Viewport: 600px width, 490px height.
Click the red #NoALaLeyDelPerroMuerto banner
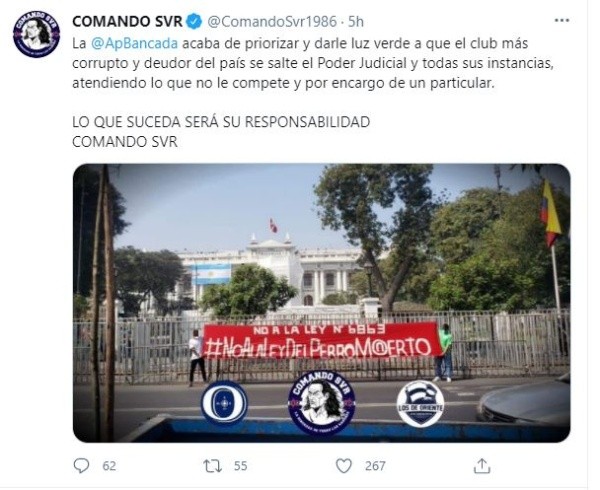(x=322, y=340)
